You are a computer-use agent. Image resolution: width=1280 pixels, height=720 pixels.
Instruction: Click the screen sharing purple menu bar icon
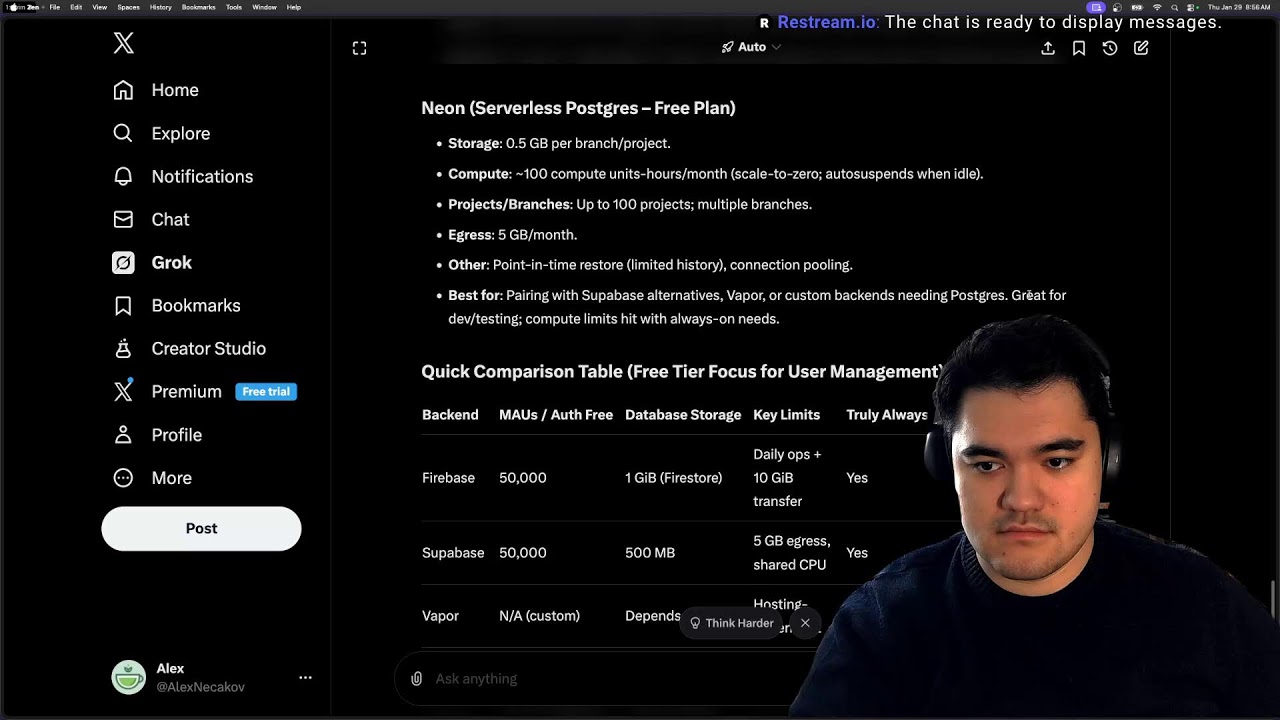pyautogui.click(x=1096, y=7)
